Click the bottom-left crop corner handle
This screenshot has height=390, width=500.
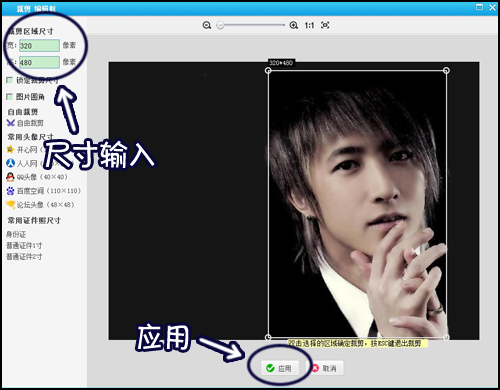(268, 337)
